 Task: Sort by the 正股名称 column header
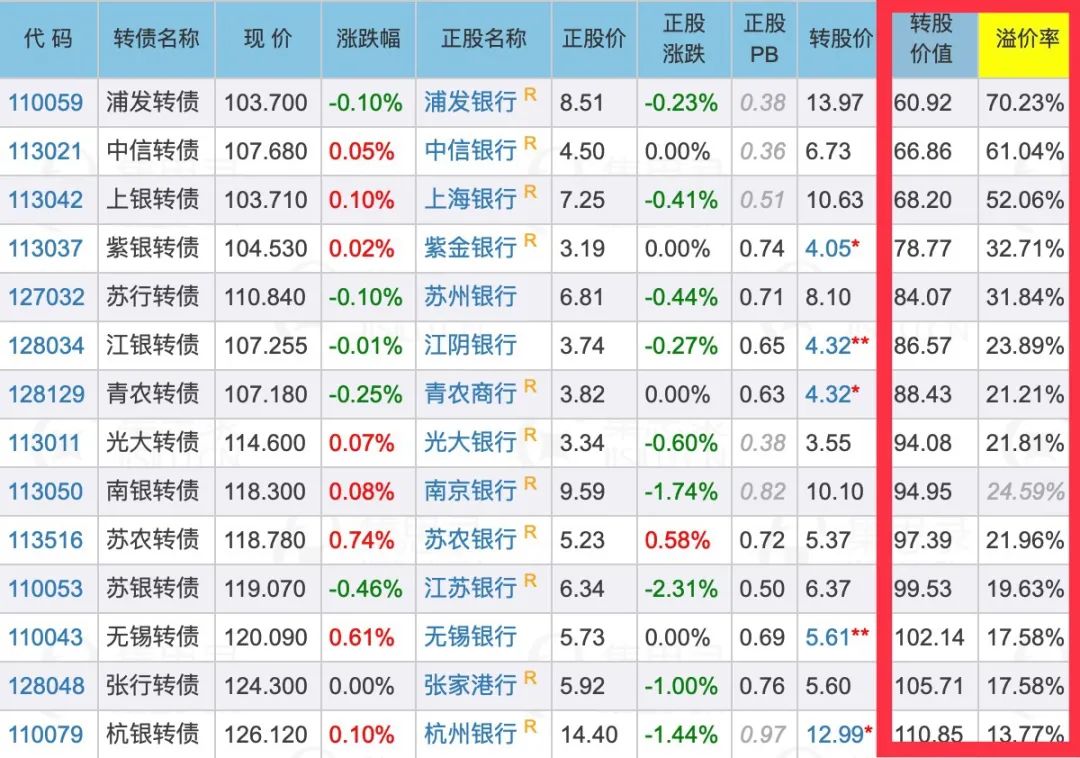484,39
